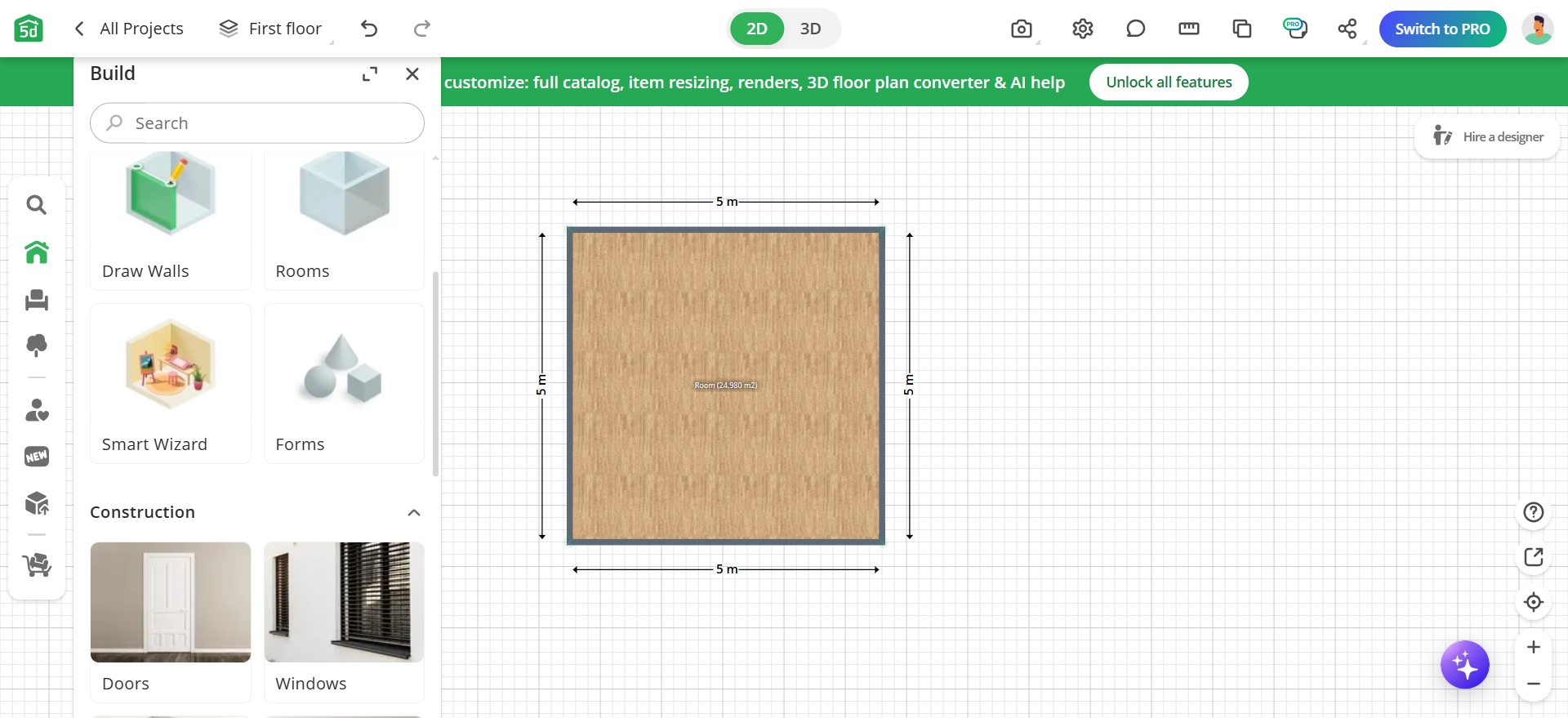1568x718 pixels.
Task: Click the Build panel search field
Action: tap(257, 123)
